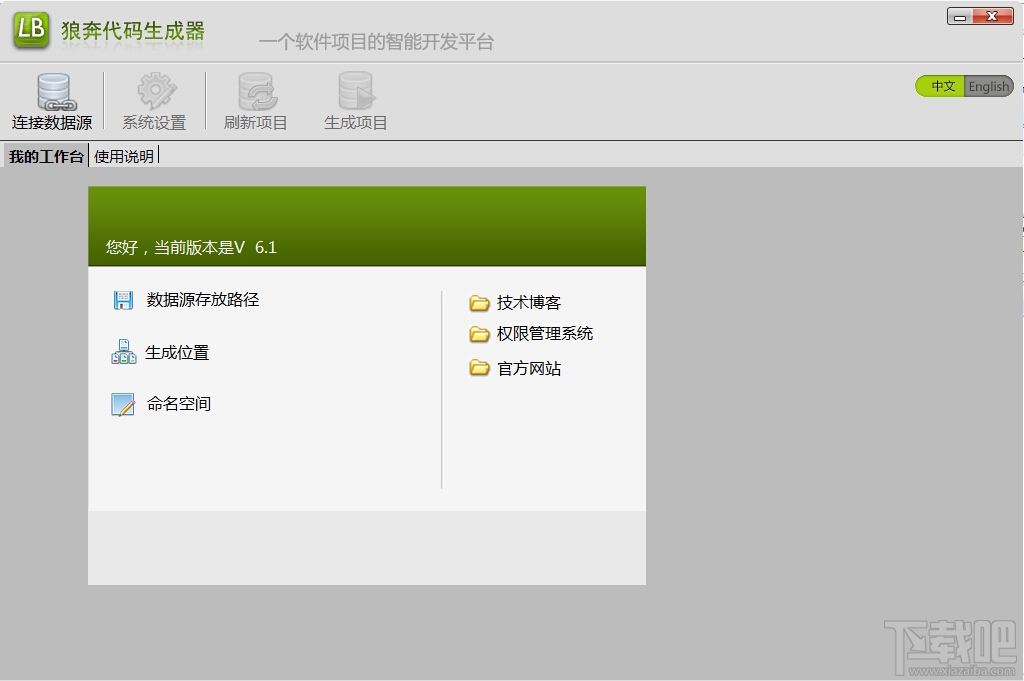Open the 命名空间 setting link

click(179, 404)
